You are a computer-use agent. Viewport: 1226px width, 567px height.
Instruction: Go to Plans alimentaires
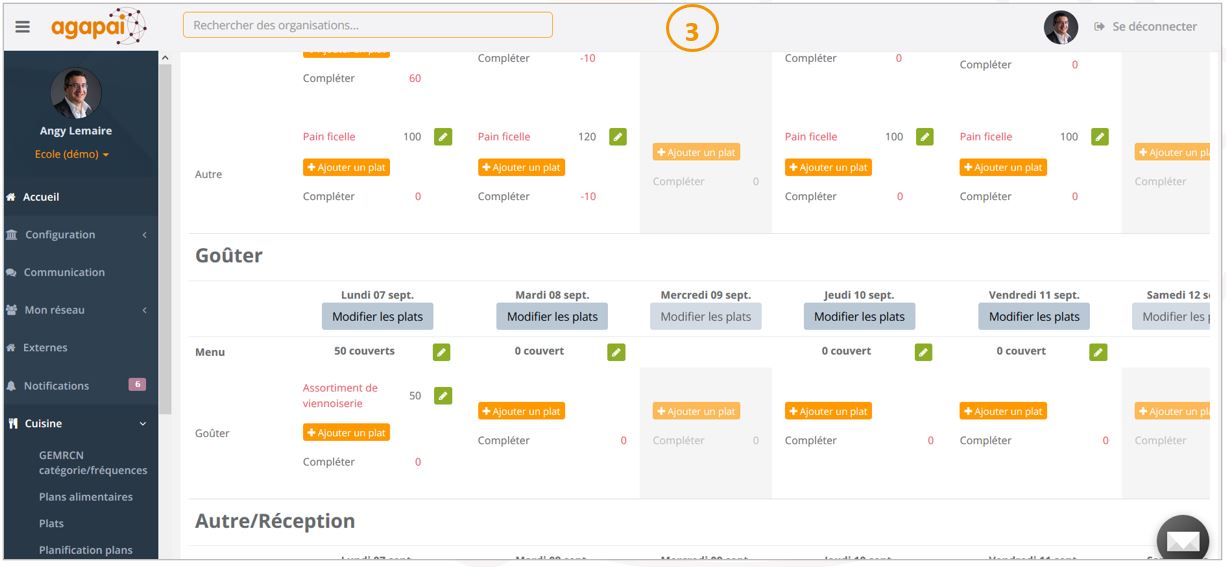click(85, 497)
